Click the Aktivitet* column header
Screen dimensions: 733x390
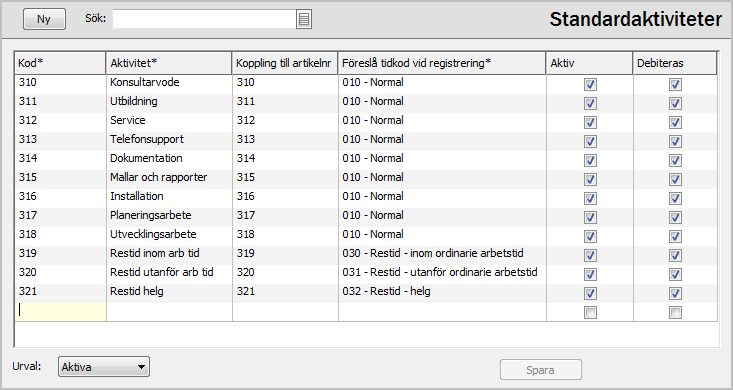coord(169,63)
